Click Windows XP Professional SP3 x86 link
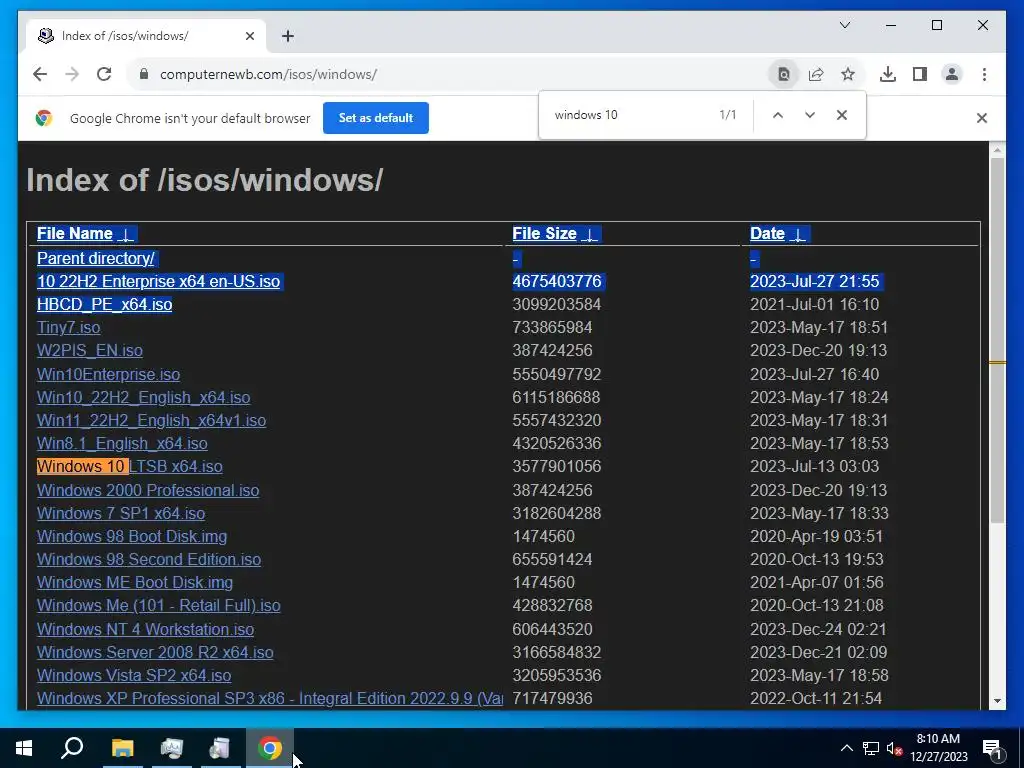This screenshot has width=1024, height=768. pos(270,698)
